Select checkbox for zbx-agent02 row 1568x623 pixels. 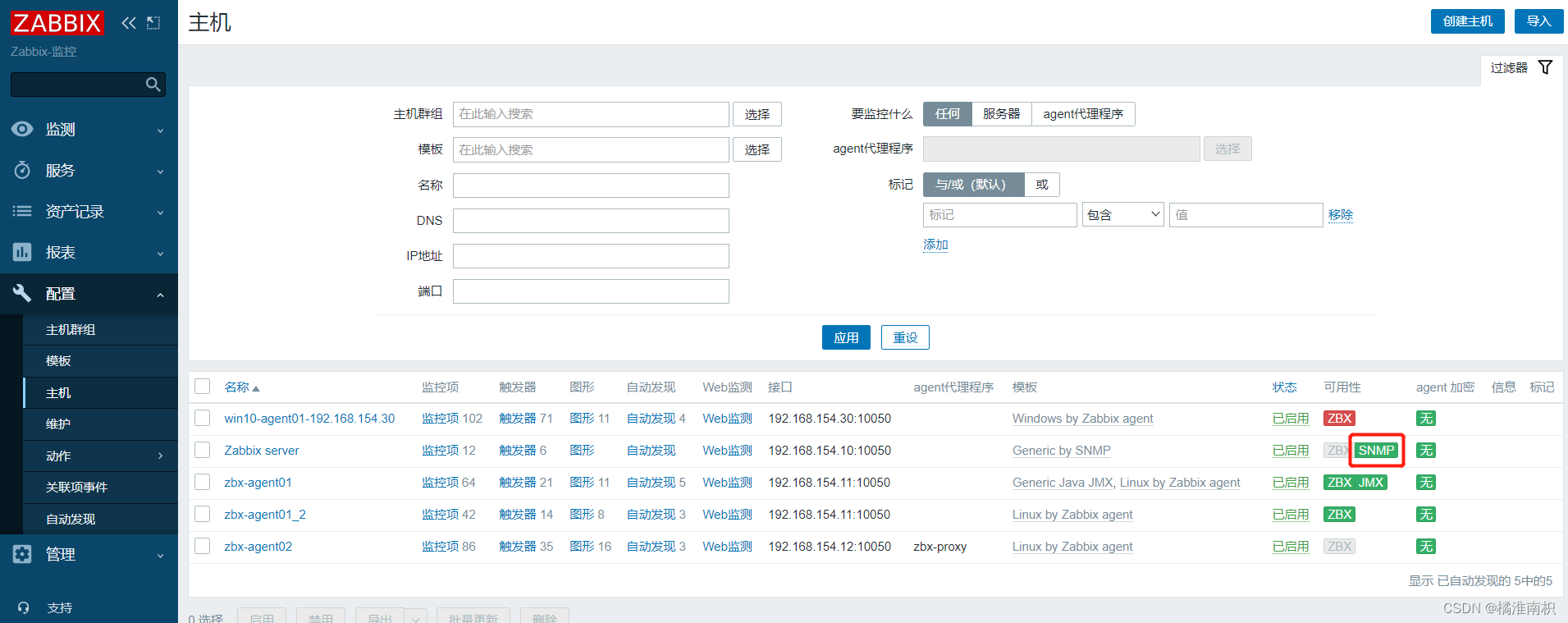tap(203, 547)
